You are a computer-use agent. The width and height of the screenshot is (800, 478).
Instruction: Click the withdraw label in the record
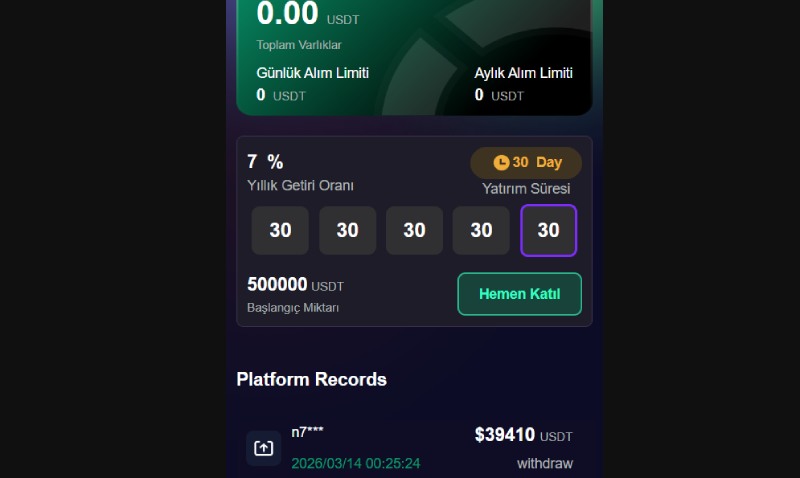click(x=544, y=464)
